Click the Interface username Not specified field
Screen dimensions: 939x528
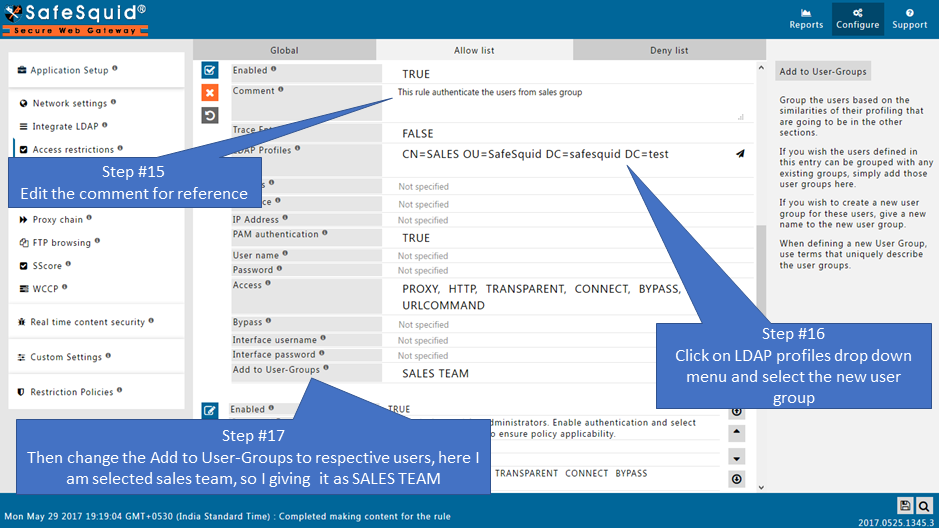tap(423, 341)
